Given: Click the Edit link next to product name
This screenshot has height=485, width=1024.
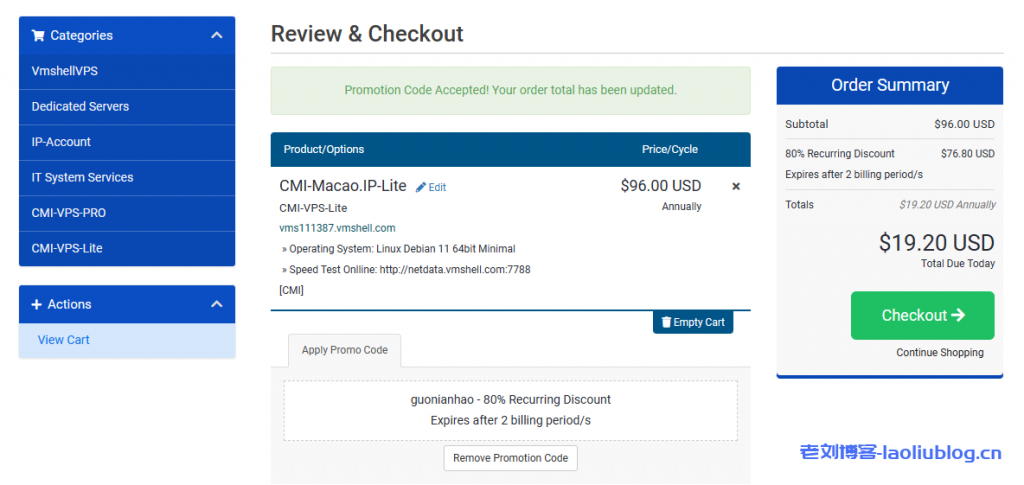Looking at the screenshot, I should tap(437, 187).
